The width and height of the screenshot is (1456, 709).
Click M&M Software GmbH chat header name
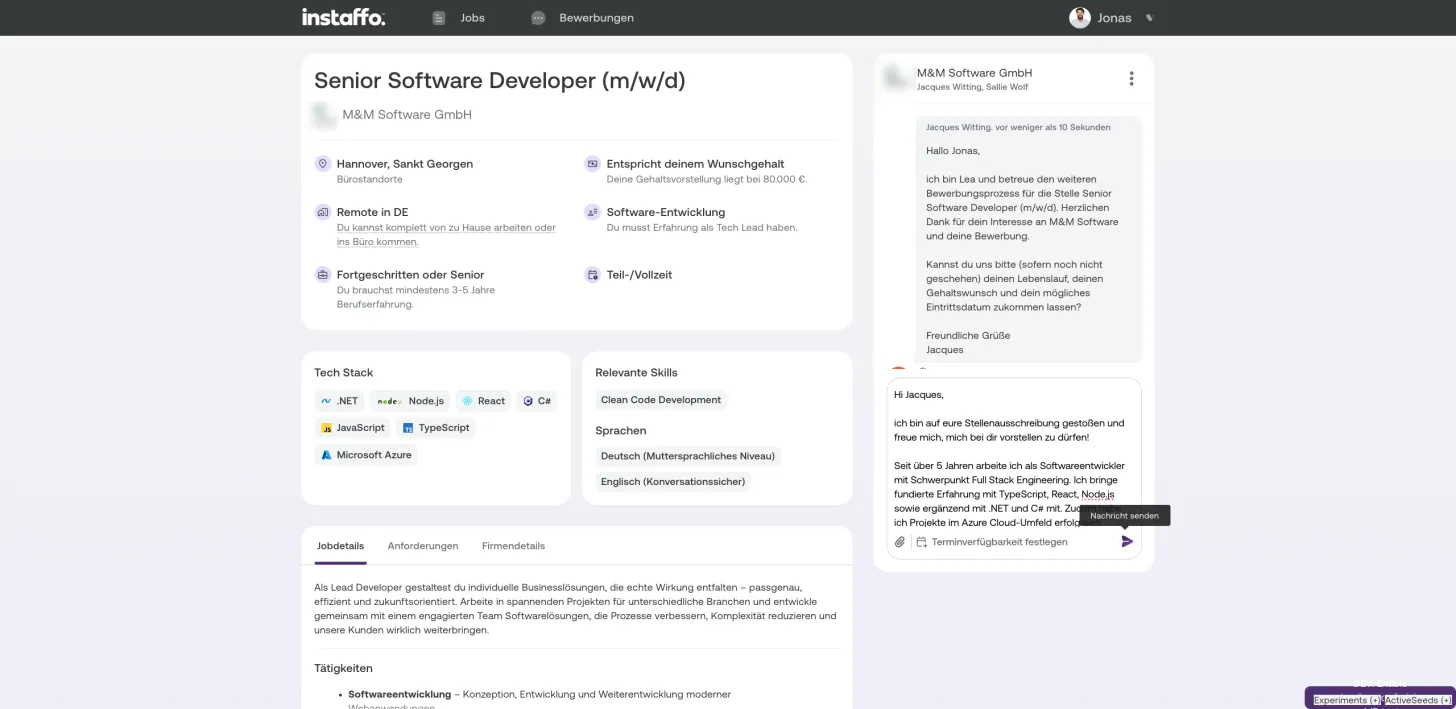pos(974,73)
